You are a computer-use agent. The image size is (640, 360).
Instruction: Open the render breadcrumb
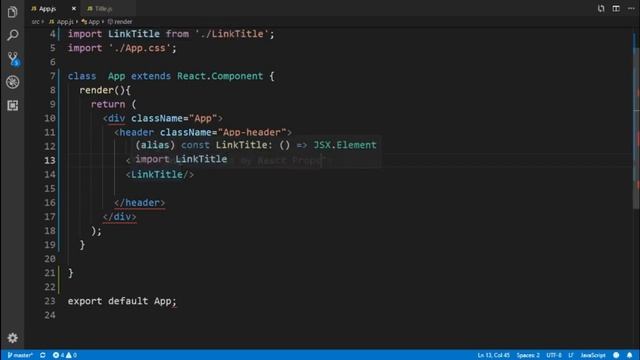click(120, 22)
